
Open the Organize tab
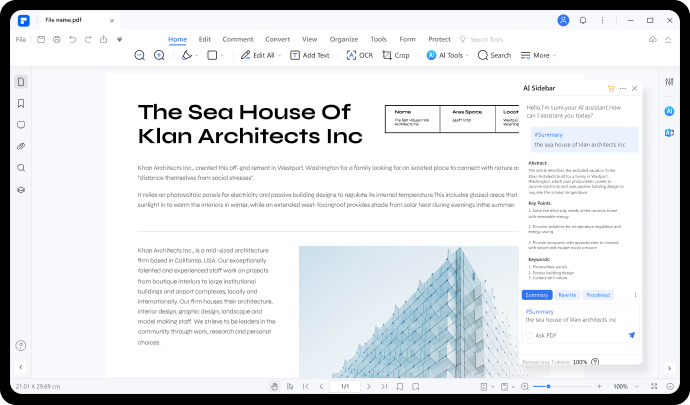point(344,39)
